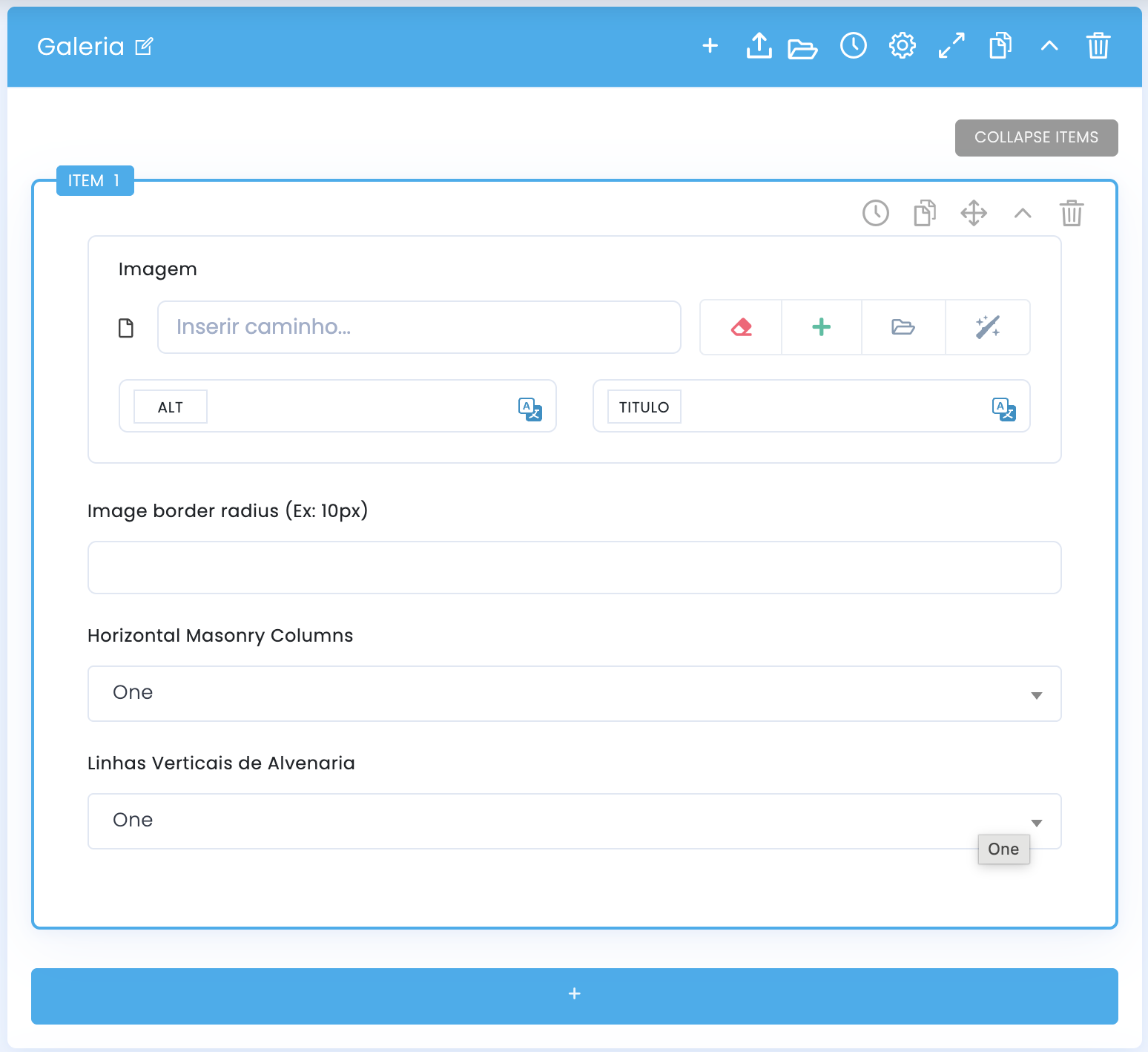Click into the TITULO text field
The height and width of the screenshot is (1052, 1148).
click(811, 407)
